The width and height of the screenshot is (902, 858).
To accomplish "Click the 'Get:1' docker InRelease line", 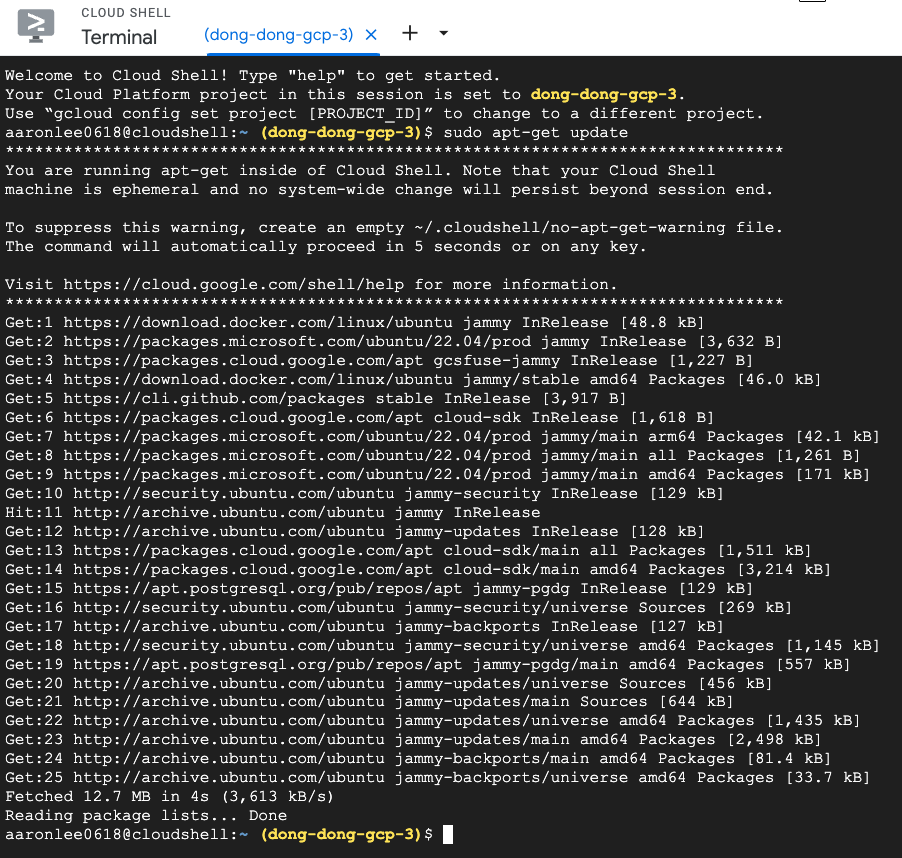I will [354, 323].
